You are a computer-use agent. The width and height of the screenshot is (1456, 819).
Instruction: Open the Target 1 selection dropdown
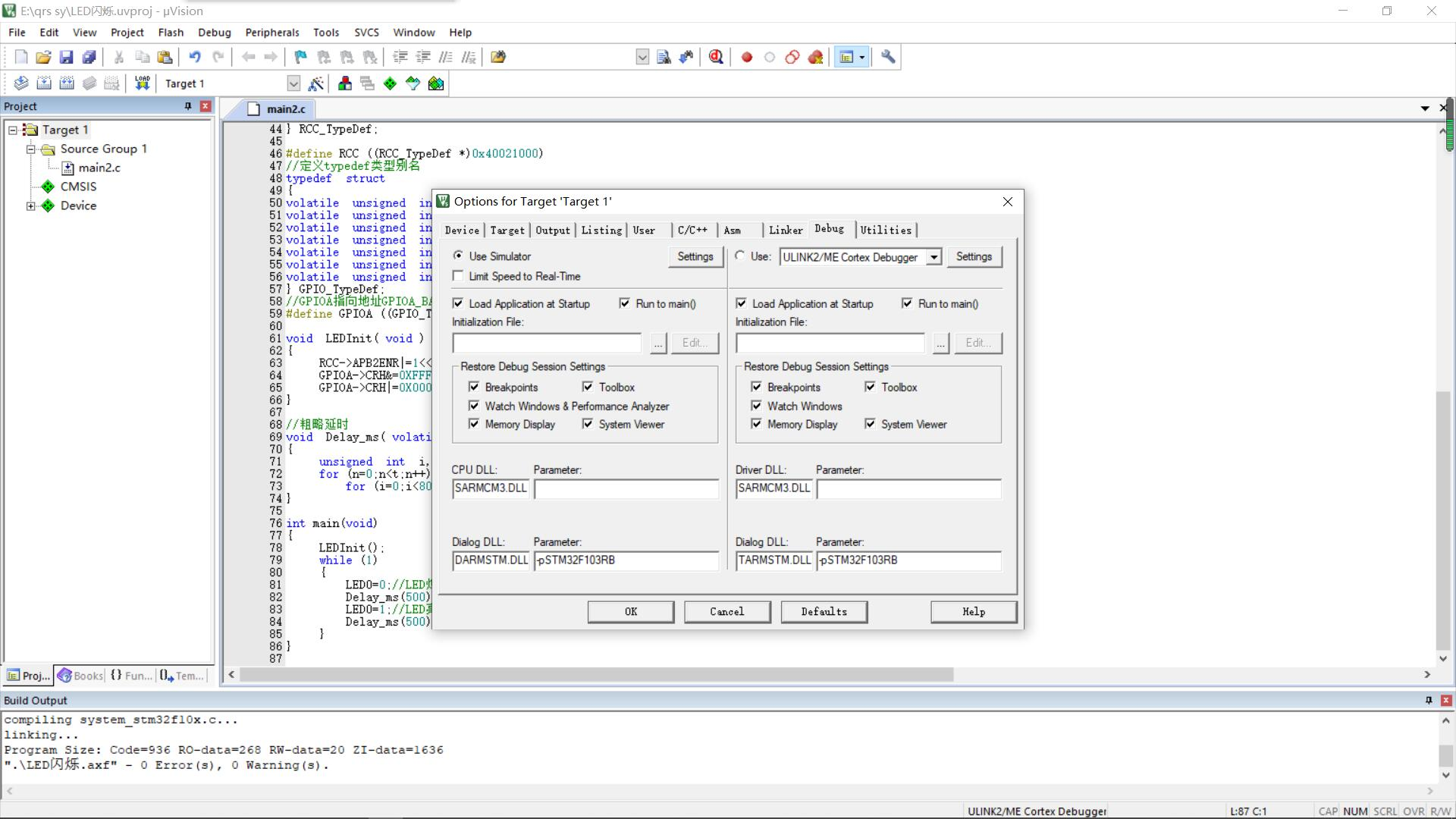[x=293, y=83]
